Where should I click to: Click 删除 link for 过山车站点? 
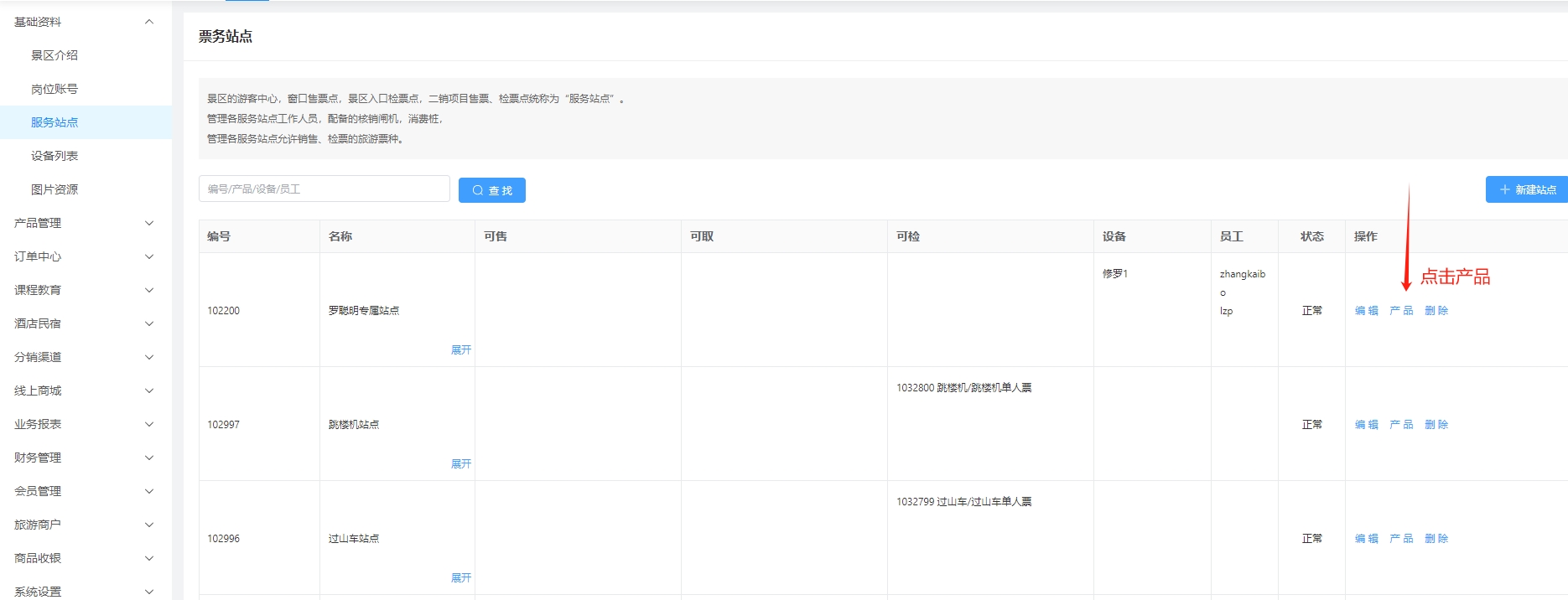pos(1436,539)
